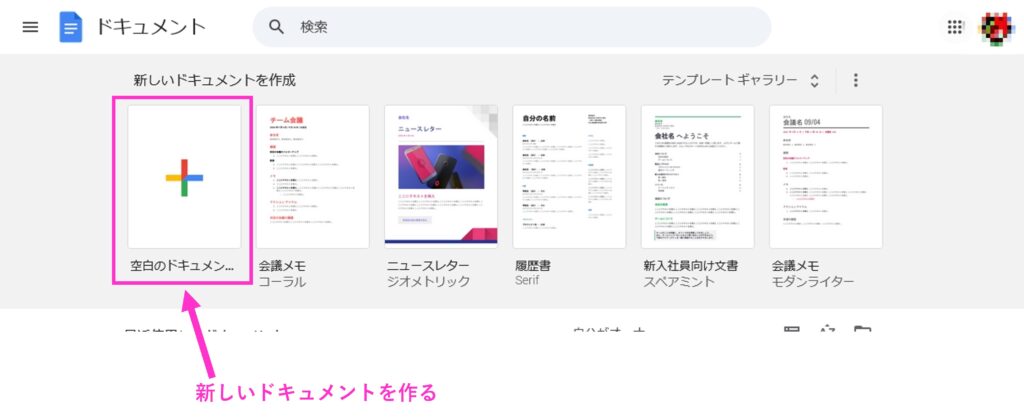Expand the テンプレート ギャラリー
The image size is (1024, 418).
click(740, 80)
